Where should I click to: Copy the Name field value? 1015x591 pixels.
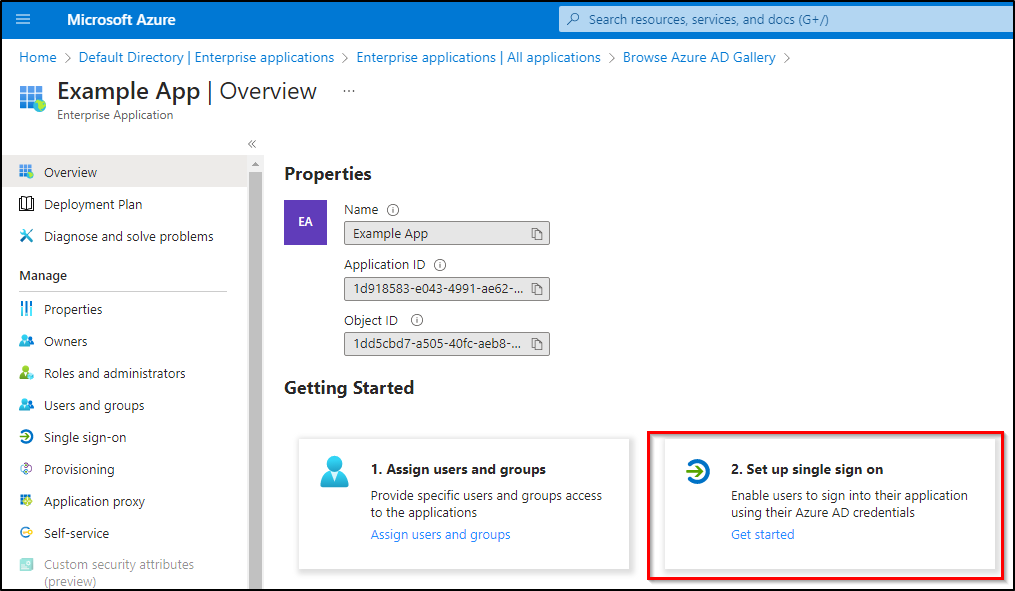(537, 234)
